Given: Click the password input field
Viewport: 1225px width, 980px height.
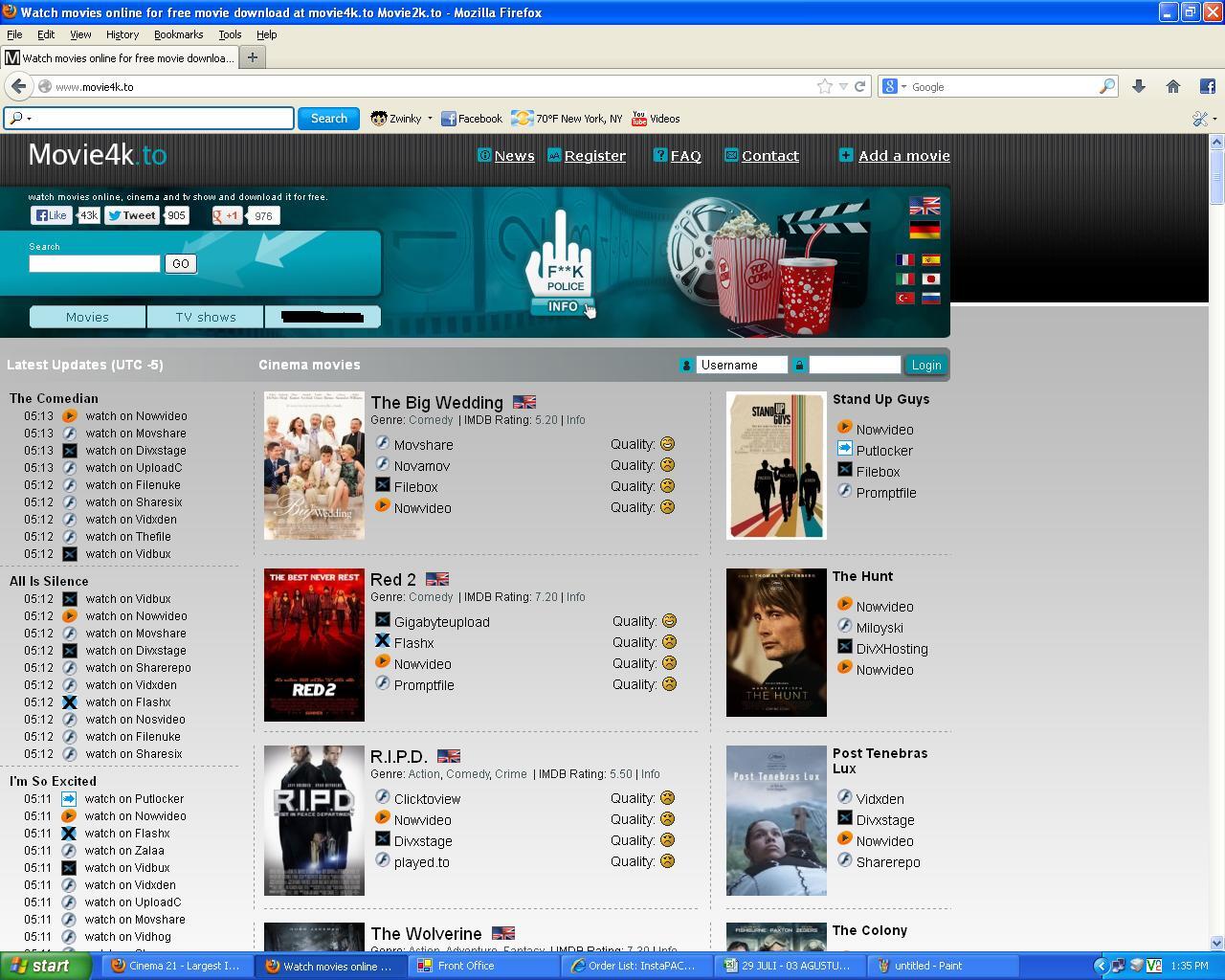Looking at the screenshot, I should coord(855,365).
